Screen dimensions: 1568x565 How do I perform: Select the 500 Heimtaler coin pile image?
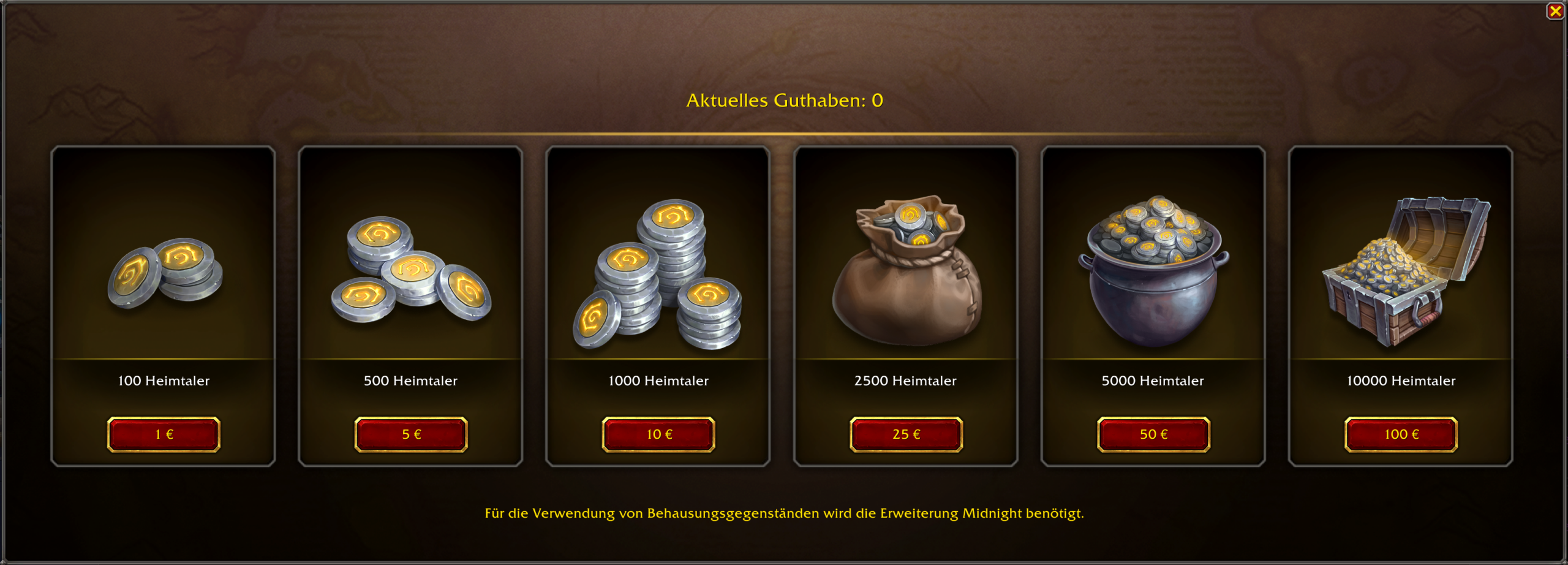click(411, 269)
